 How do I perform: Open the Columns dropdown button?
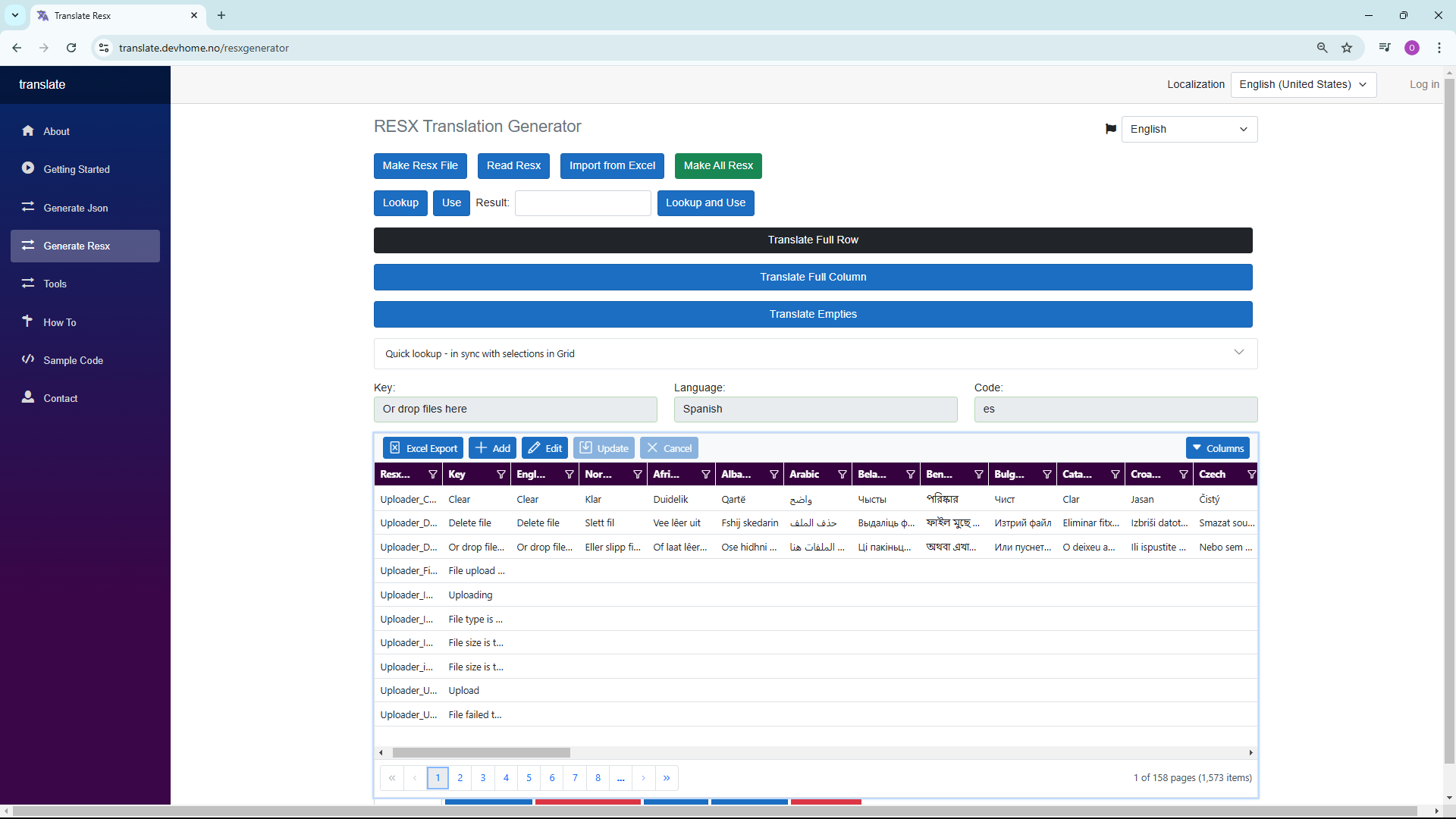pos(1217,448)
